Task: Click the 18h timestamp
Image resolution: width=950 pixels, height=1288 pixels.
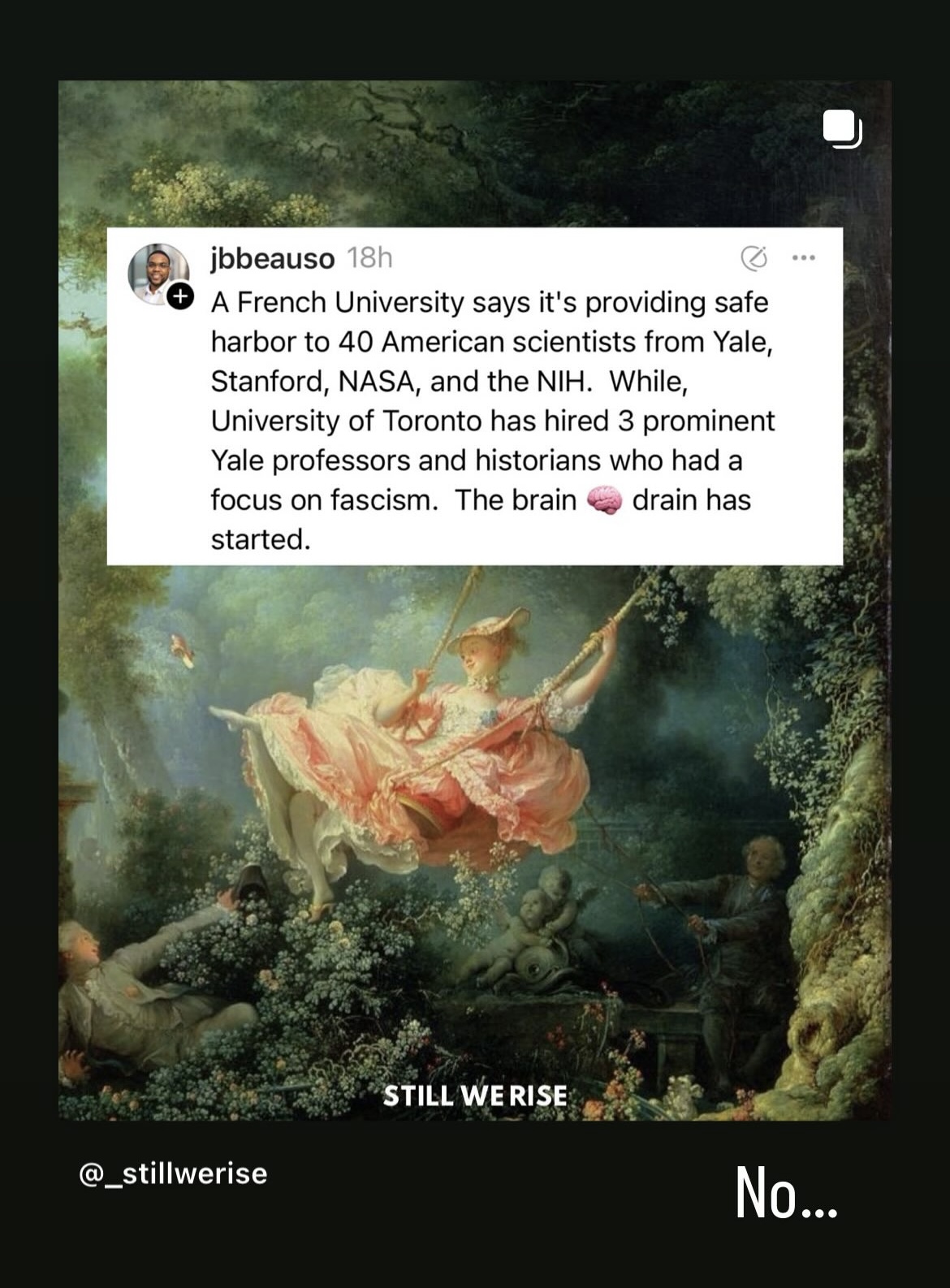Action: (369, 258)
